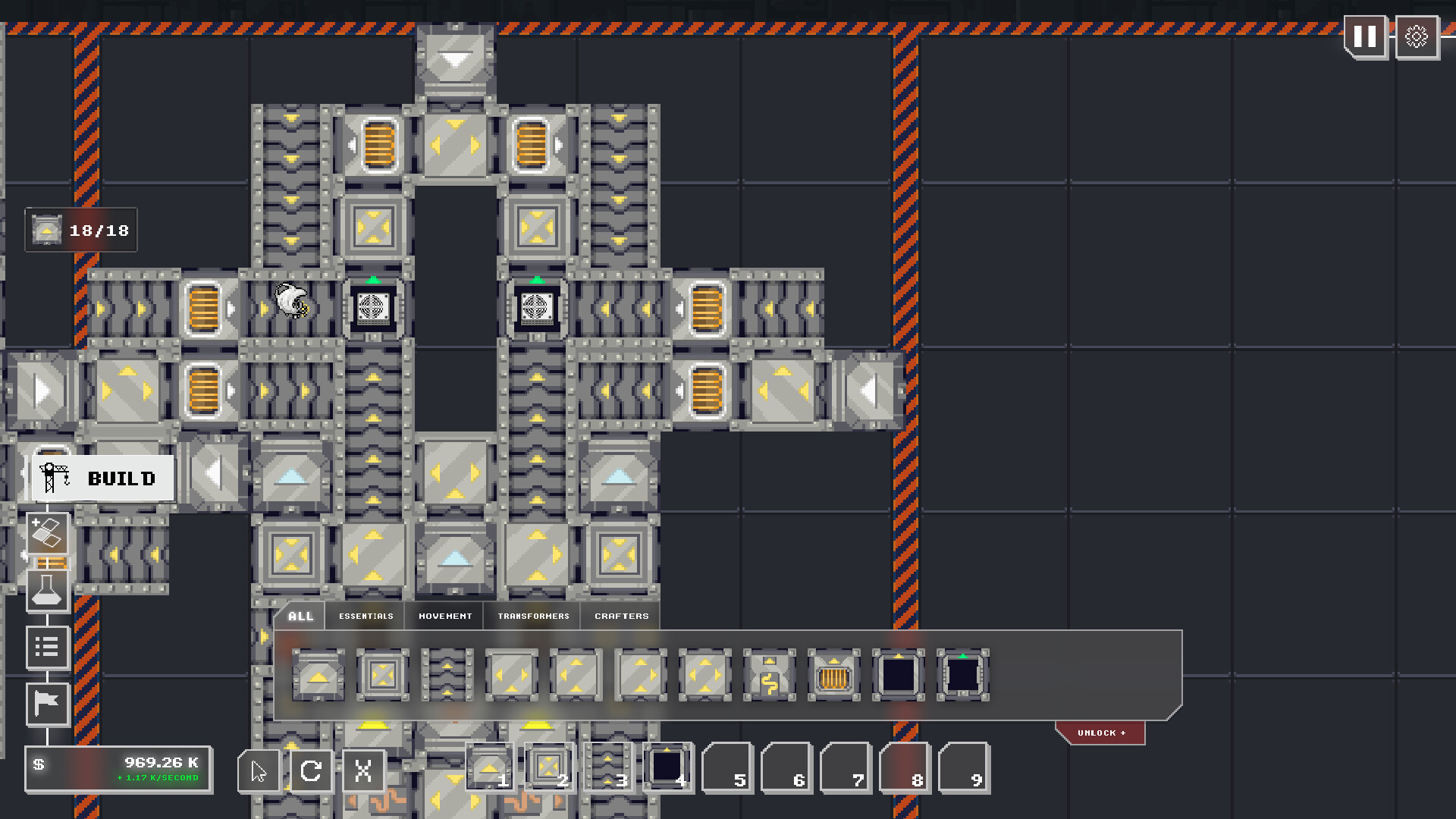Click the BUILD crane button
Image resolution: width=1456 pixels, height=819 pixels.
click(102, 478)
